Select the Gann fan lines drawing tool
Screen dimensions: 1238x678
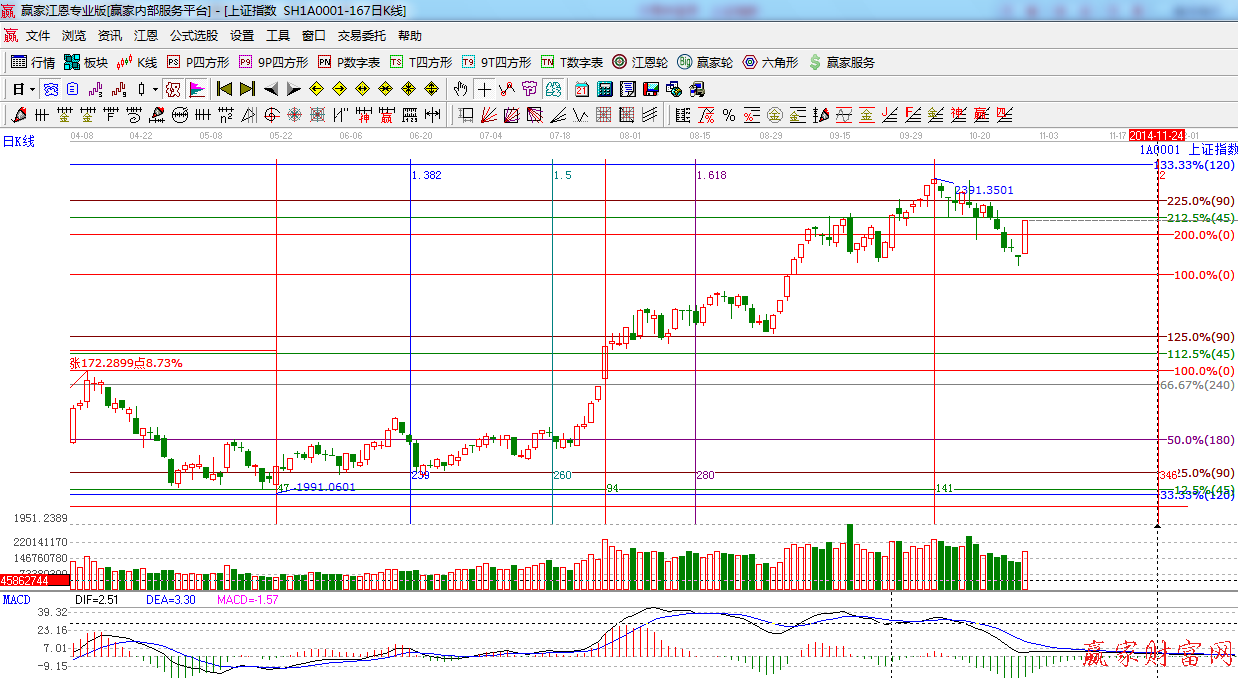[489, 115]
